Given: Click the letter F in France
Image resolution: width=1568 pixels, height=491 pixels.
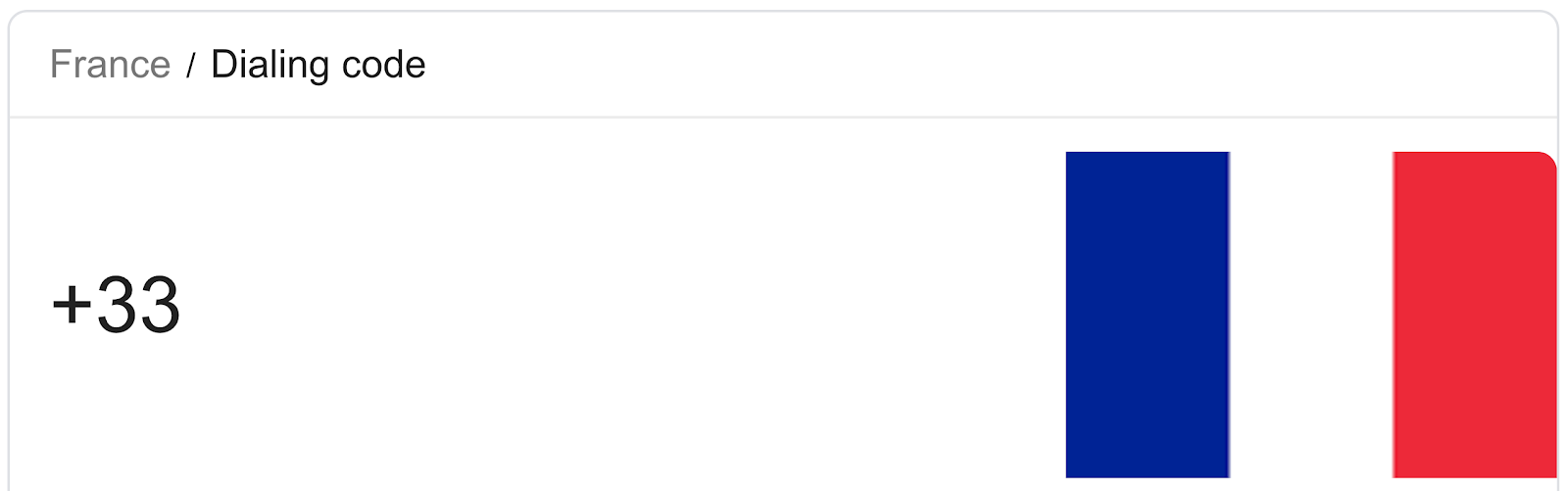Looking at the screenshot, I should pyautogui.click(x=62, y=65).
